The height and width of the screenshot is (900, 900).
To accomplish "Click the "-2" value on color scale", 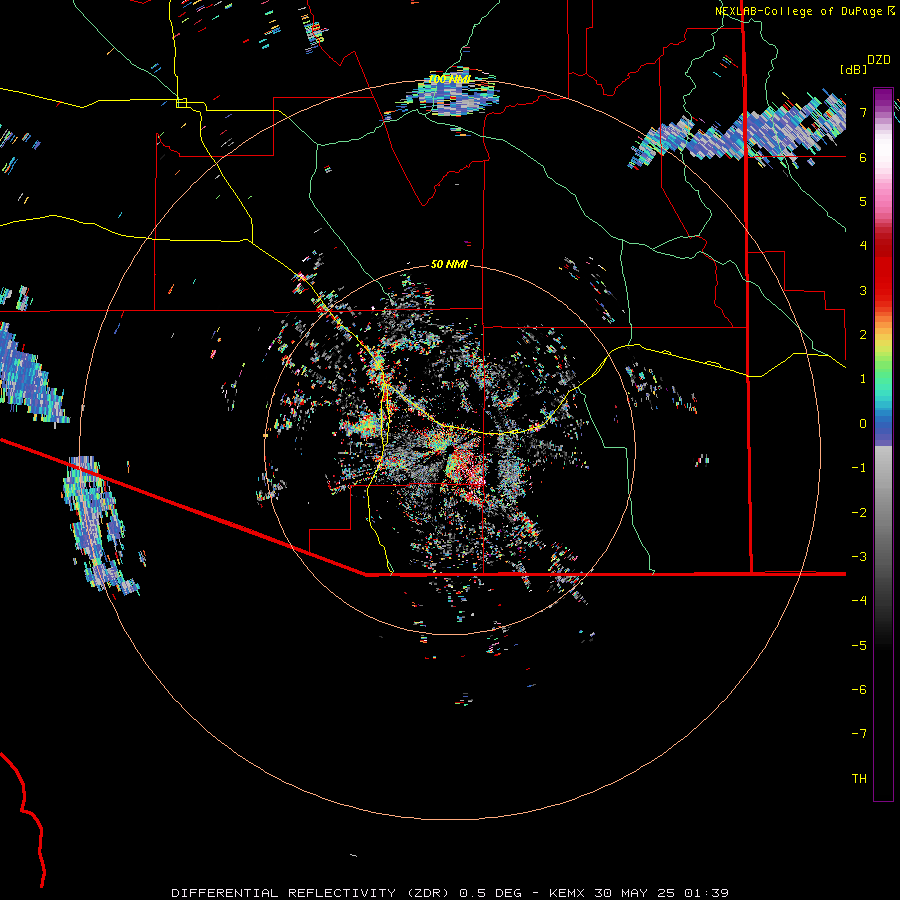I will coord(859,513).
